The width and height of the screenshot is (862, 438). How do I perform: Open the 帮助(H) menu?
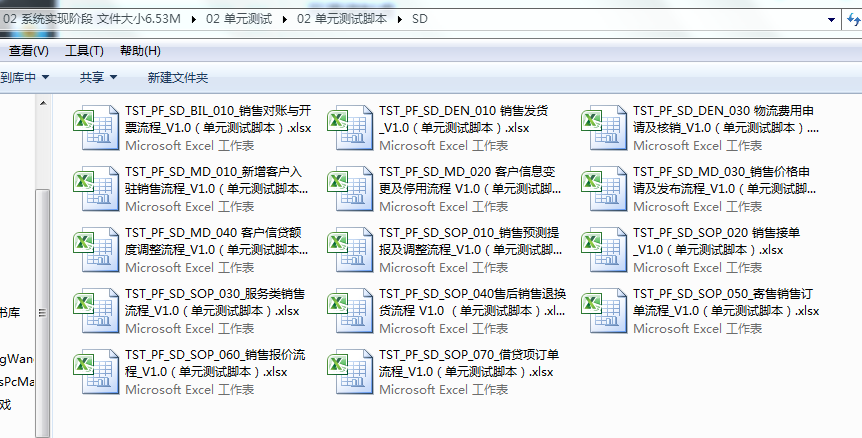(x=140, y=51)
